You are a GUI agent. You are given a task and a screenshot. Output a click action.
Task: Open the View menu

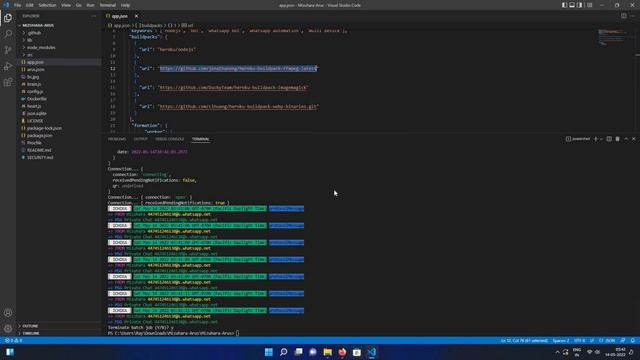pos(66,5)
